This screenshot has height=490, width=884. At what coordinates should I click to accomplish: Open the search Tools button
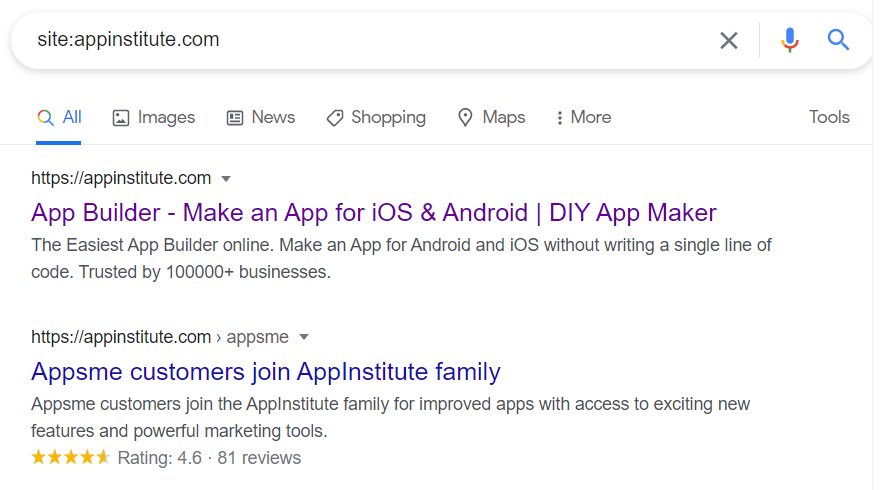829,117
